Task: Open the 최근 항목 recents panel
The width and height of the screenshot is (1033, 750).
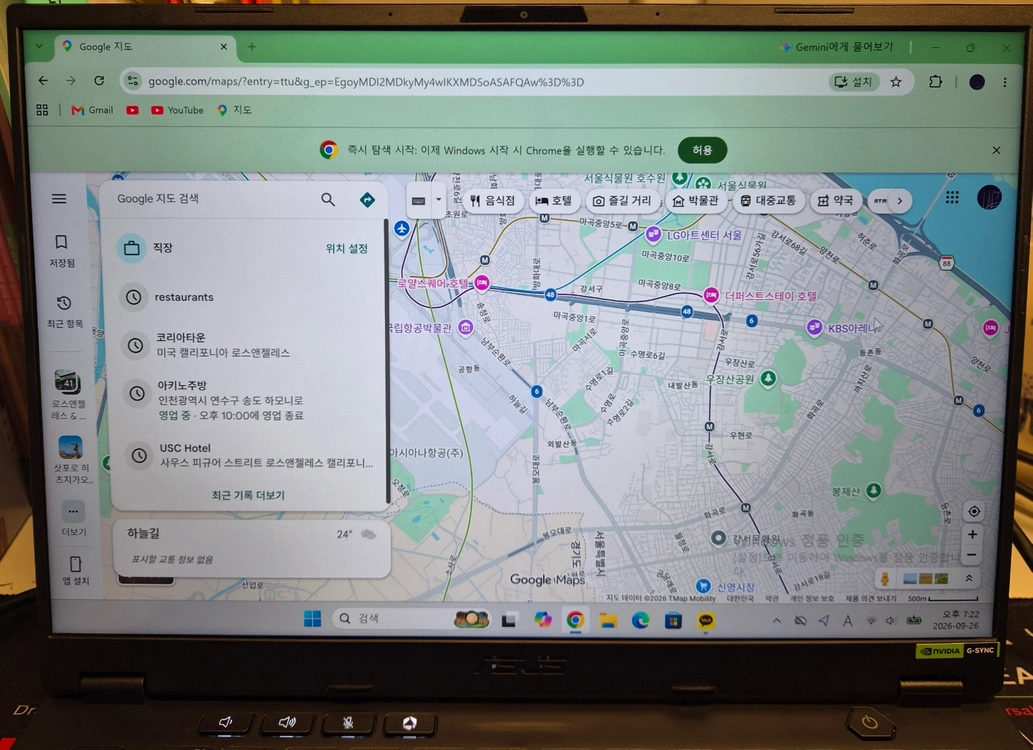Action: [x=64, y=312]
